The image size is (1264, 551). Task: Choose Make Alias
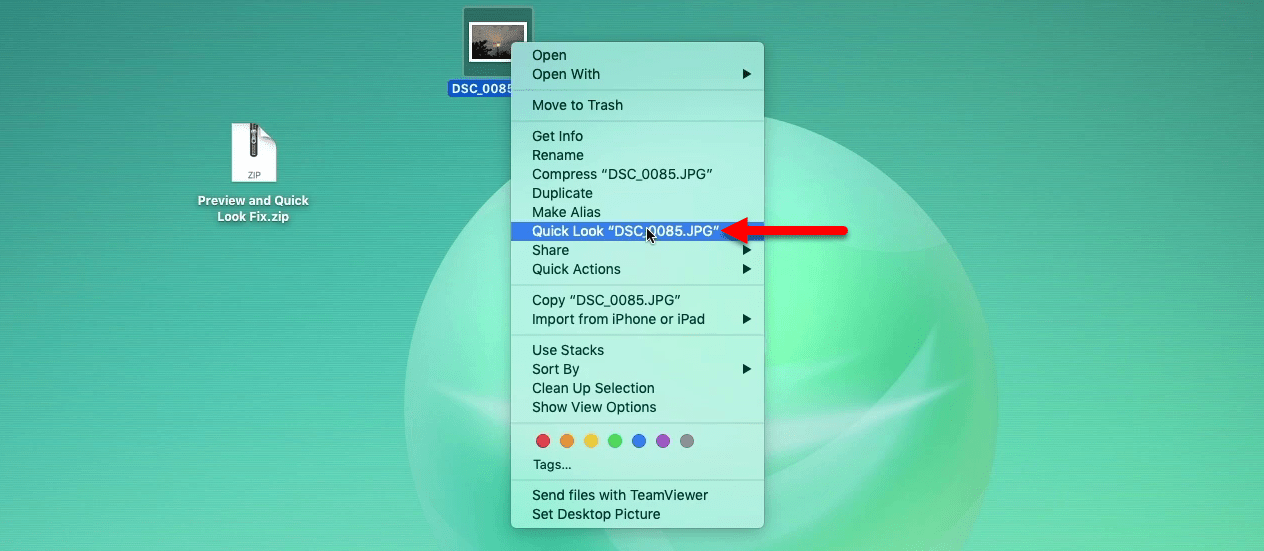pyautogui.click(x=637, y=212)
